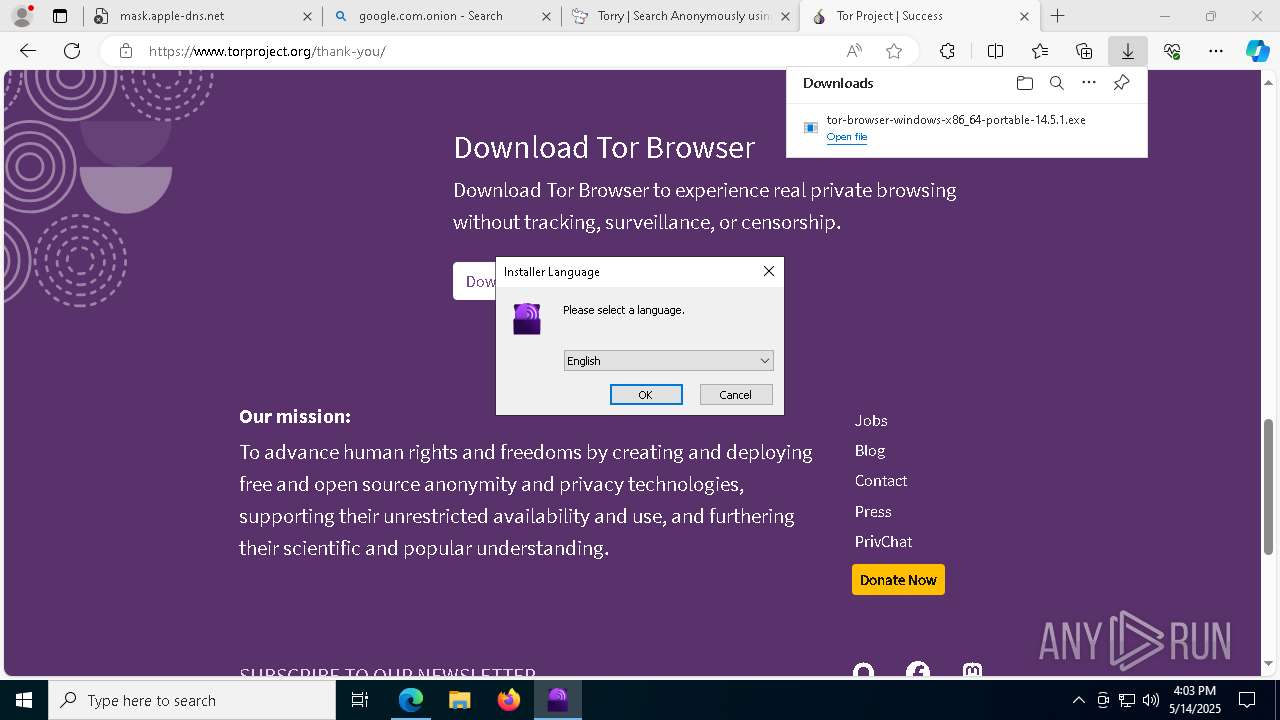The height and width of the screenshot is (720, 1280).
Task: Show hidden system tray icons
Action: click(1078, 700)
